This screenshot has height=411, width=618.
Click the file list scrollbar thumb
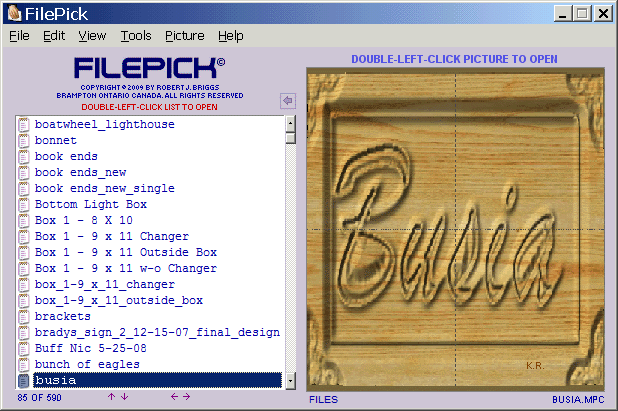pos(290,138)
